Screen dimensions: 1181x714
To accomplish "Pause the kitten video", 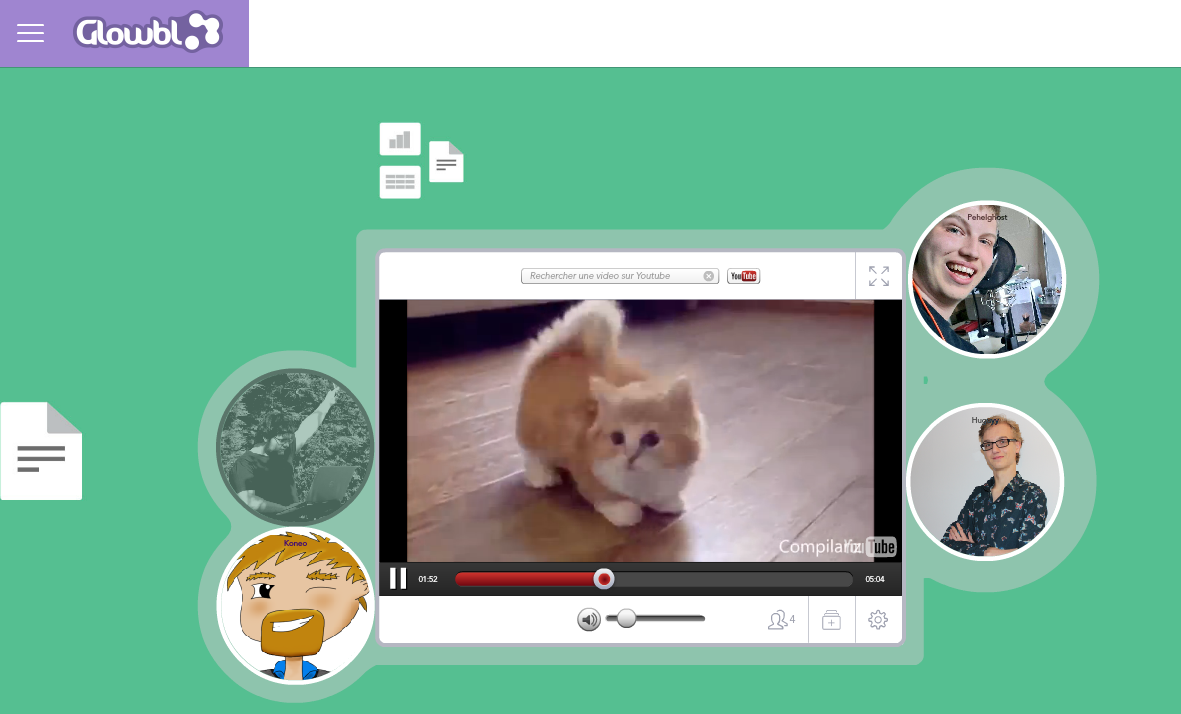I will [x=398, y=578].
